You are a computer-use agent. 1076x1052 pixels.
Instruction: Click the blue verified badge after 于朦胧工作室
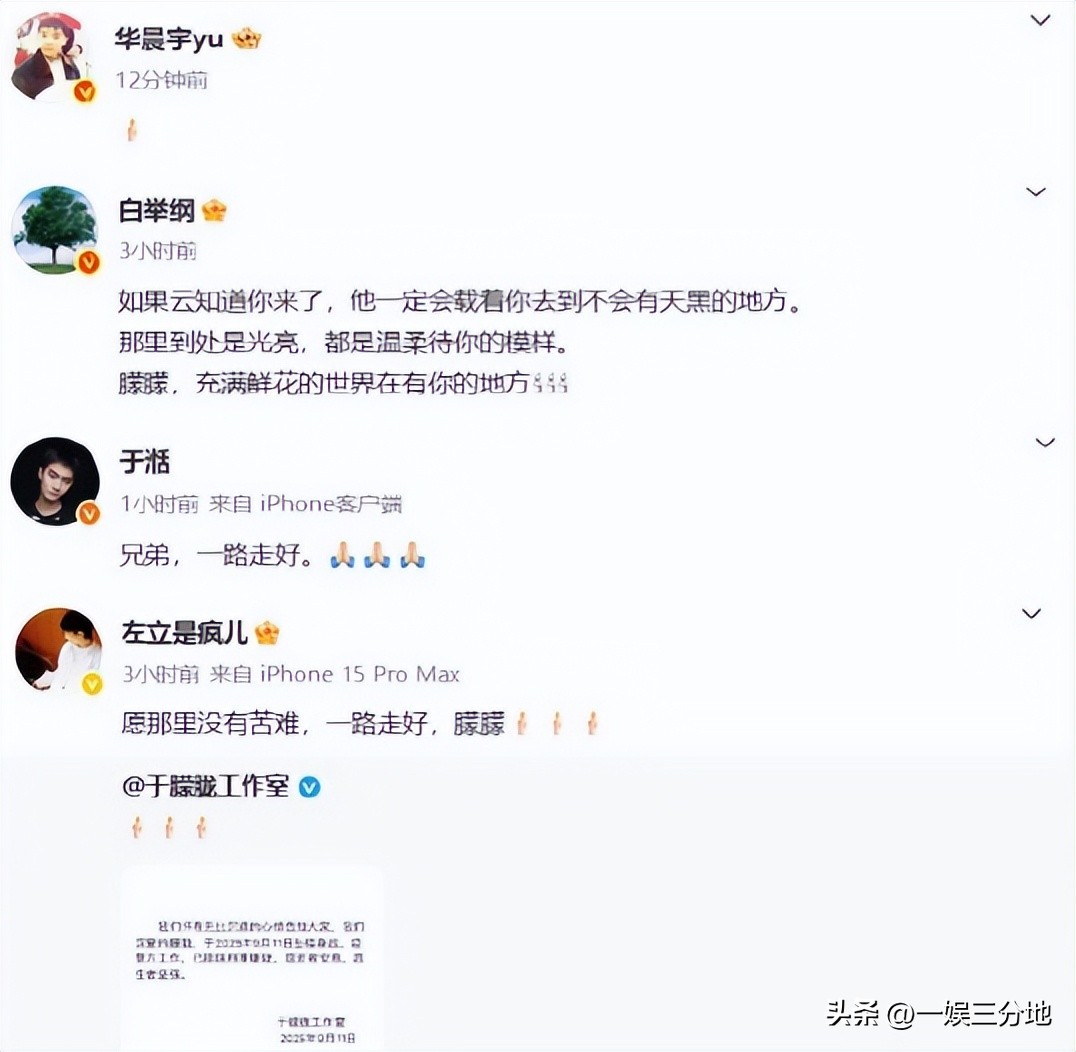click(x=309, y=787)
